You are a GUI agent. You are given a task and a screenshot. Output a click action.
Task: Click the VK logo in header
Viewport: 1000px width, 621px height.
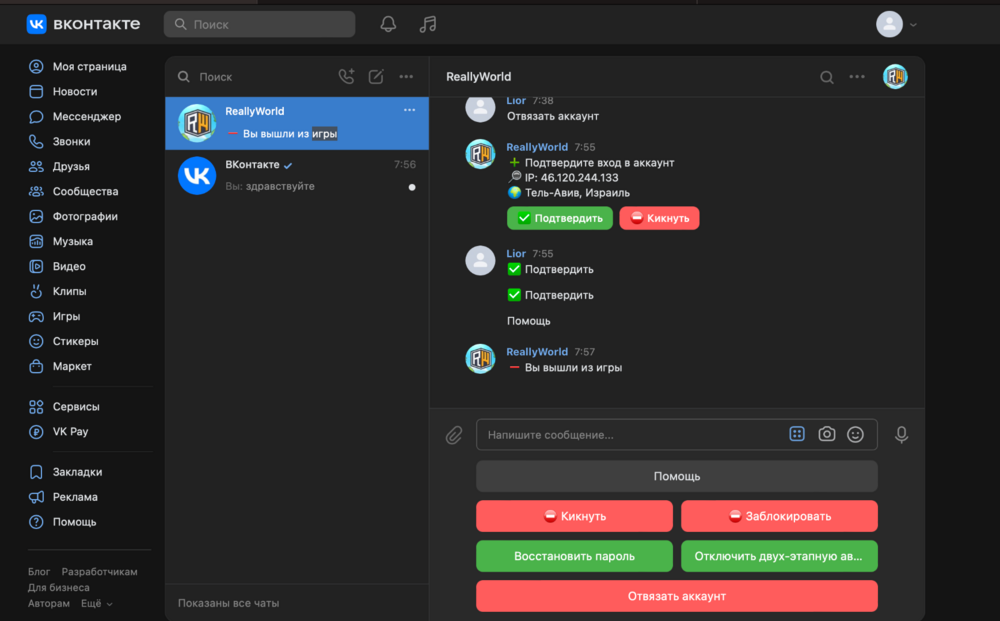36,24
